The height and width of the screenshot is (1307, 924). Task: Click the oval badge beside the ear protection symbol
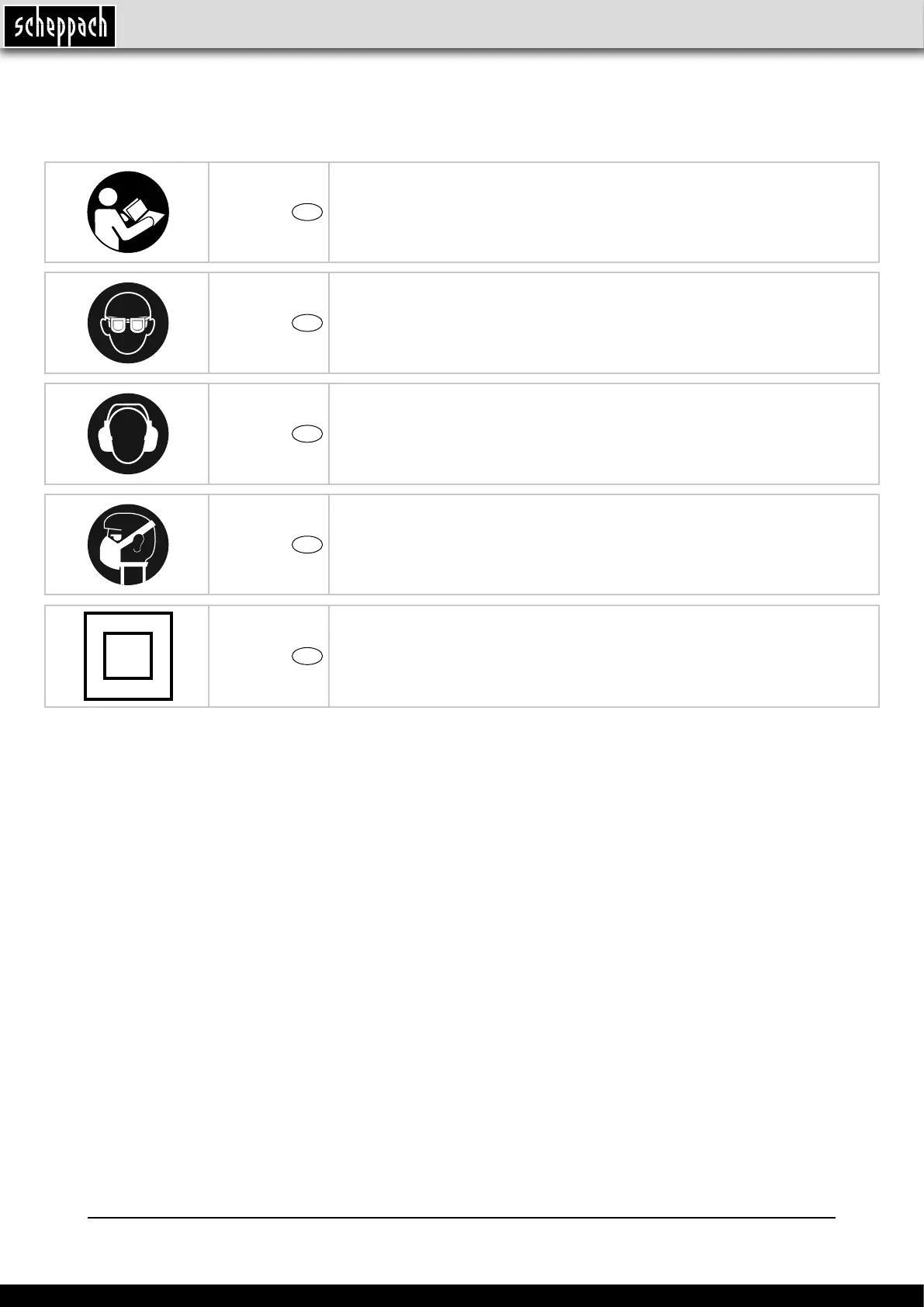pyautogui.click(x=307, y=434)
